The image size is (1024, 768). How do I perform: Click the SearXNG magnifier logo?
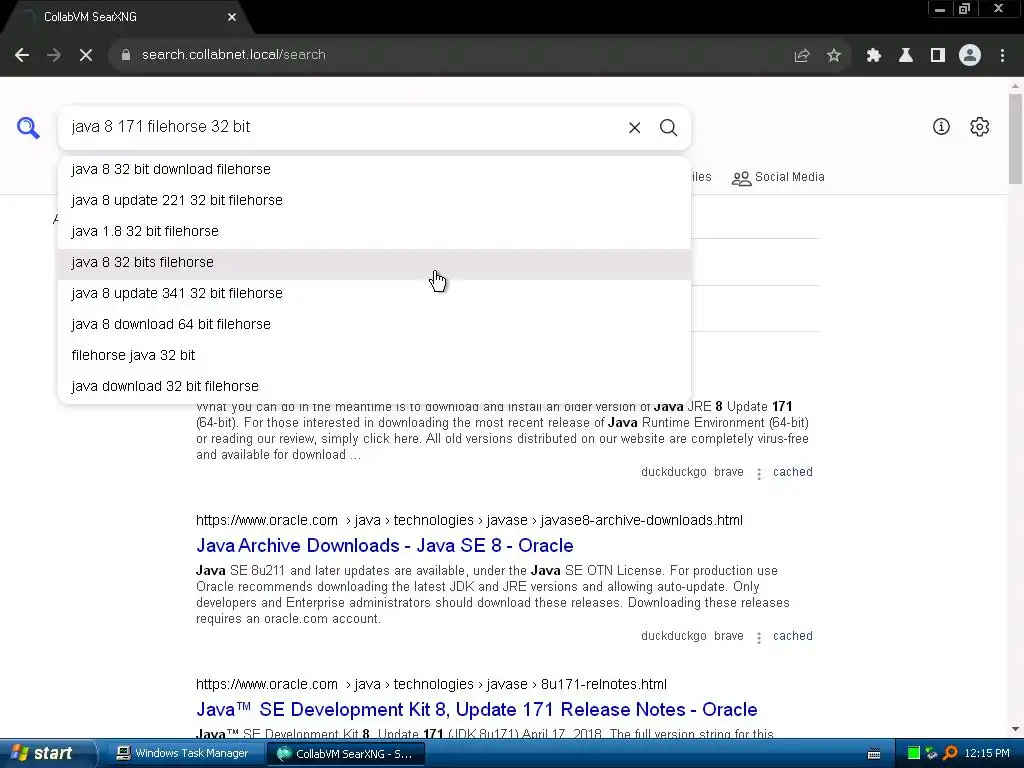[x=28, y=127]
